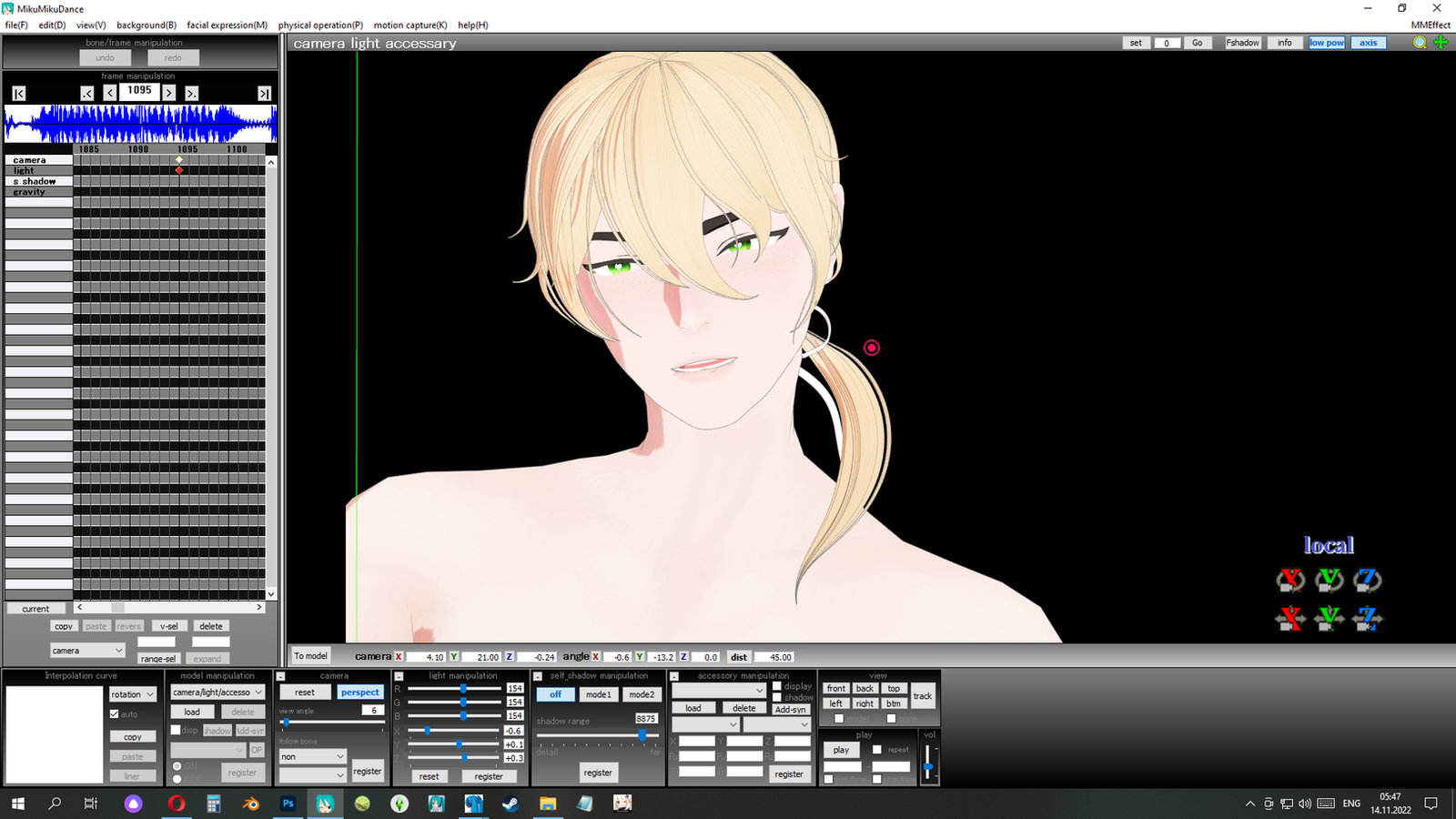Open the accessory selection dropdown
This screenshot has width=1456, height=819.
[x=719, y=691]
